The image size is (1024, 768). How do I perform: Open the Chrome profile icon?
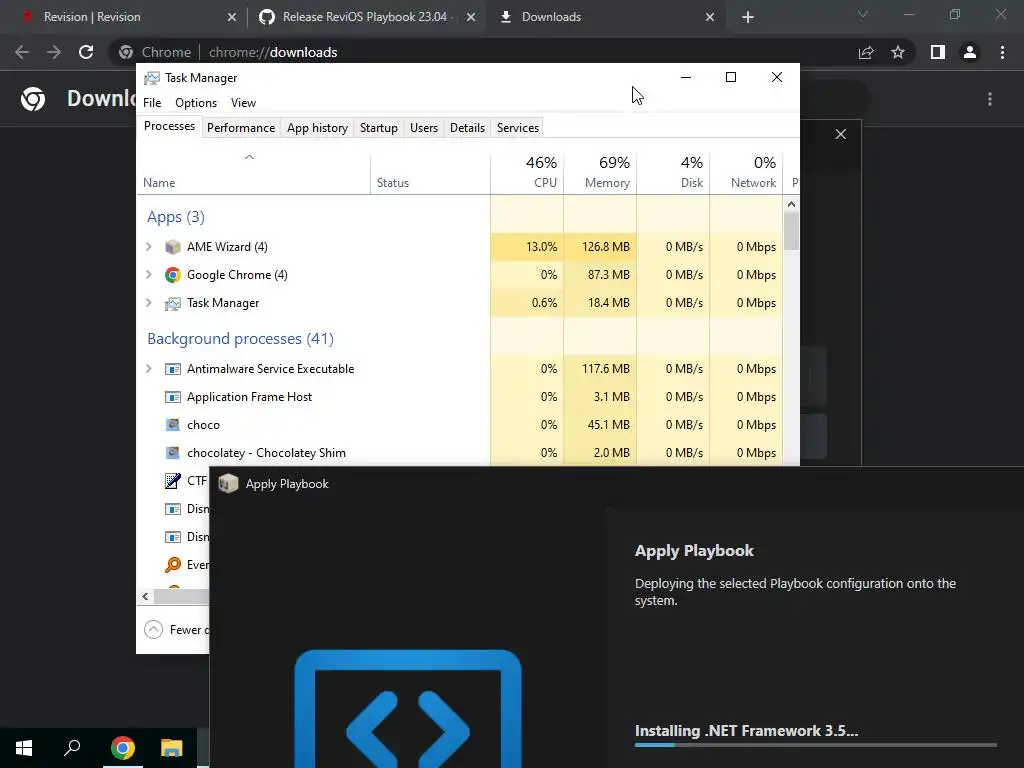970,52
